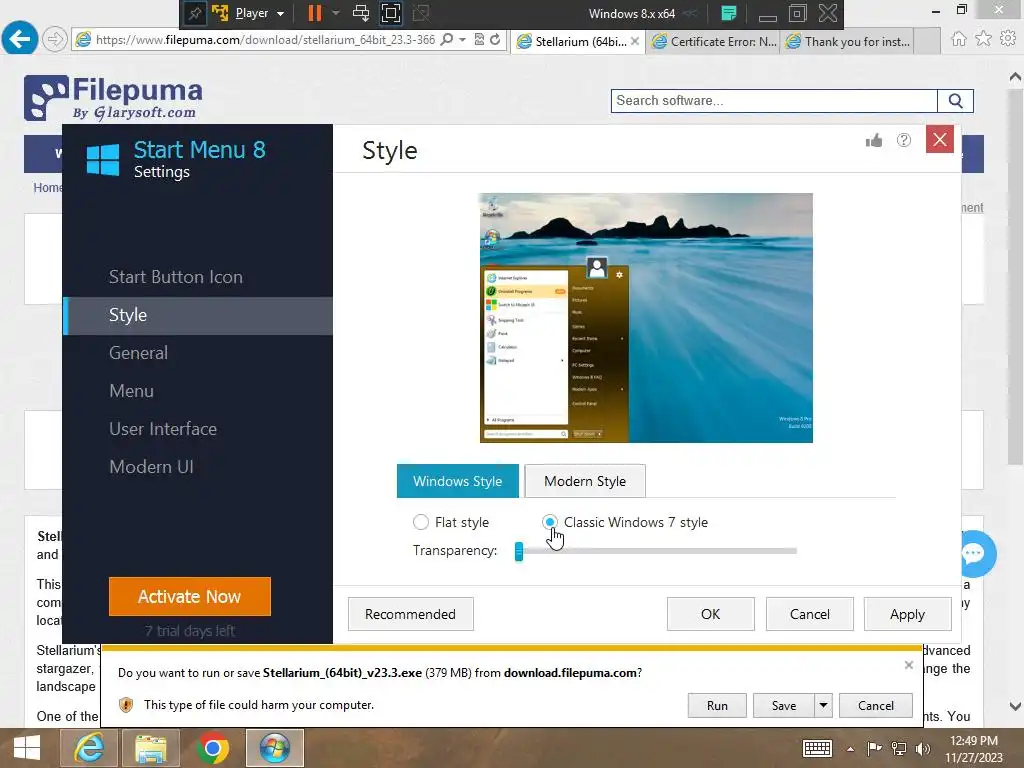
Task: Run the Stellarium download
Action: click(x=716, y=705)
